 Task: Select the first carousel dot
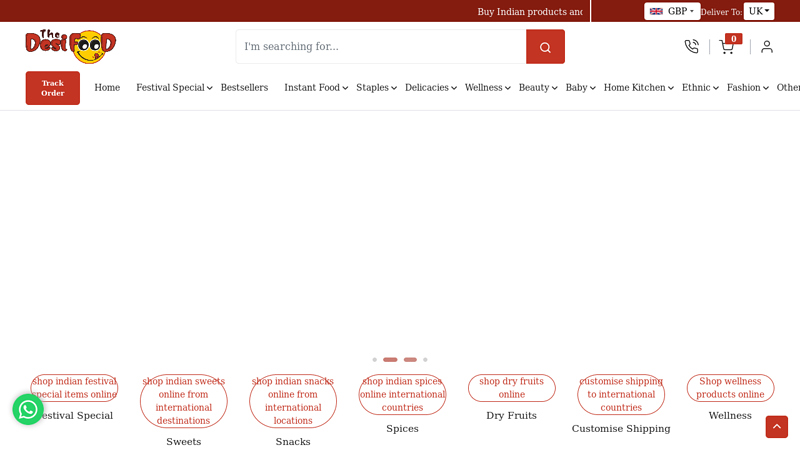[374, 360]
